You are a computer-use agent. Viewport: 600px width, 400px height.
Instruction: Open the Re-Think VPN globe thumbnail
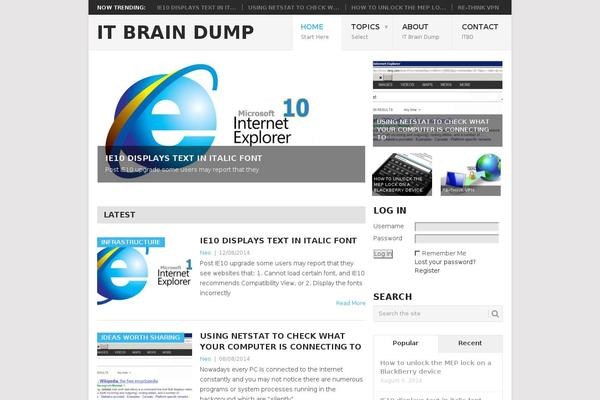click(x=471, y=175)
